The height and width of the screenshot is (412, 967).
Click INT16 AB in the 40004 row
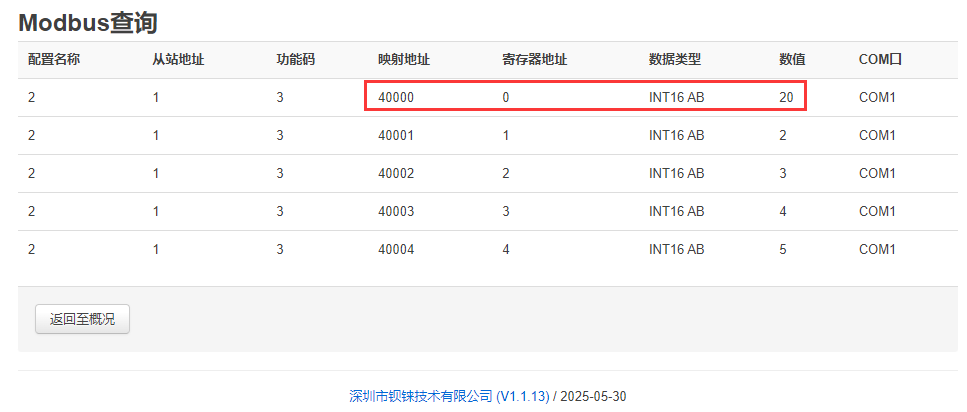(x=677, y=250)
